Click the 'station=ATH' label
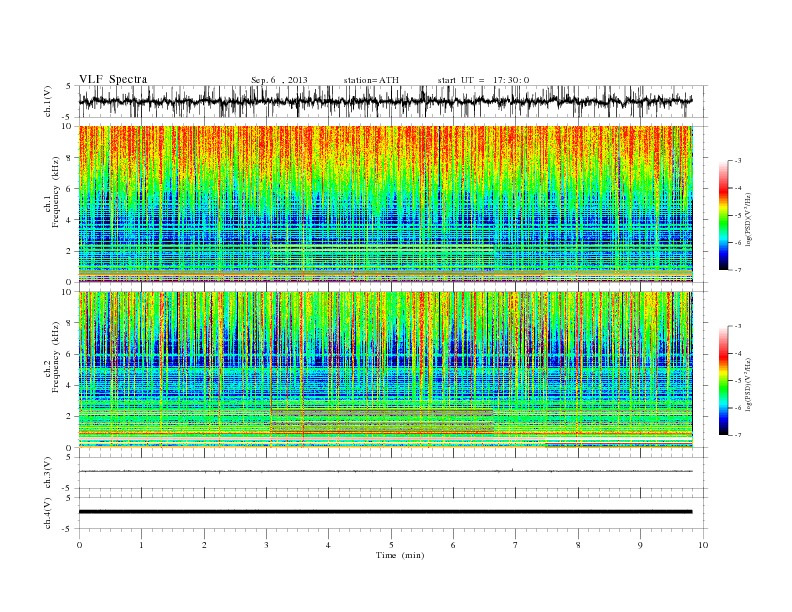Image resolution: width=792 pixels, height=612 pixels. [371, 80]
